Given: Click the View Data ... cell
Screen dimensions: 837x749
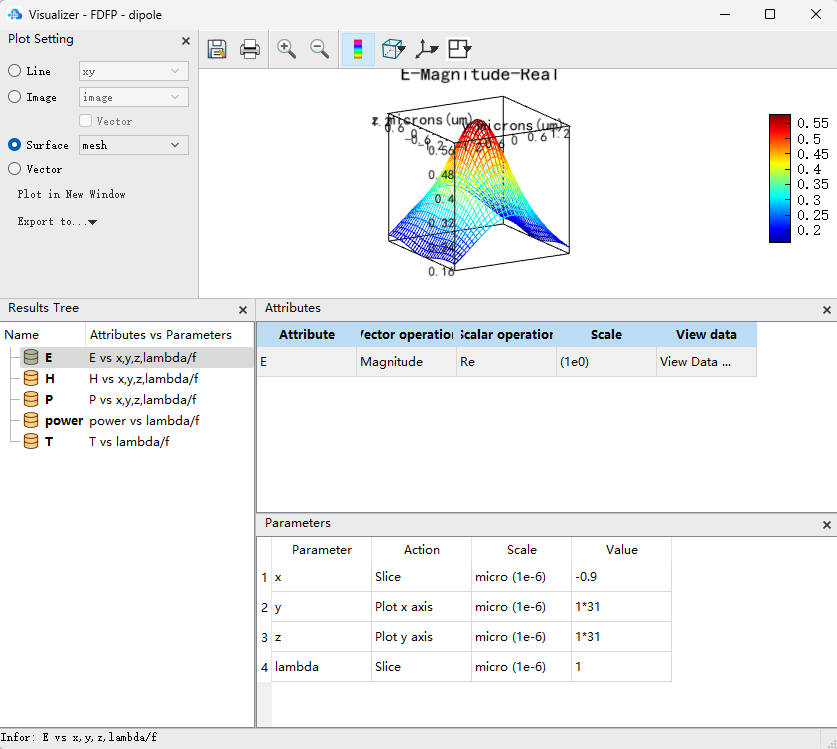Looking at the screenshot, I should pyautogui.click(x=705, y=362).
